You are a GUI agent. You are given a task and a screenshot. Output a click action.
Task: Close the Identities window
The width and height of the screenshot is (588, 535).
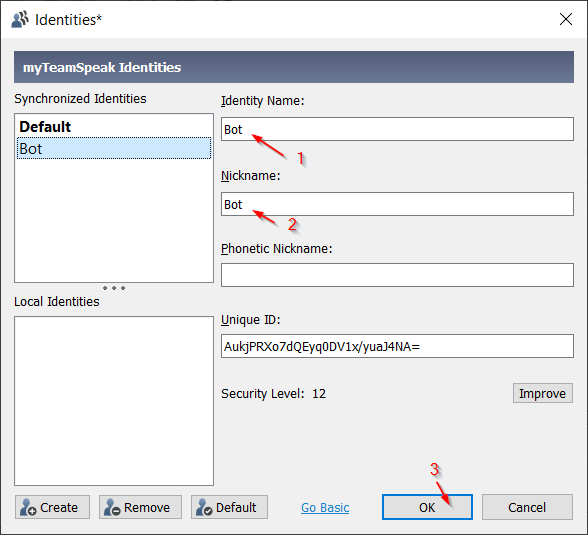[x=566, y=19]
